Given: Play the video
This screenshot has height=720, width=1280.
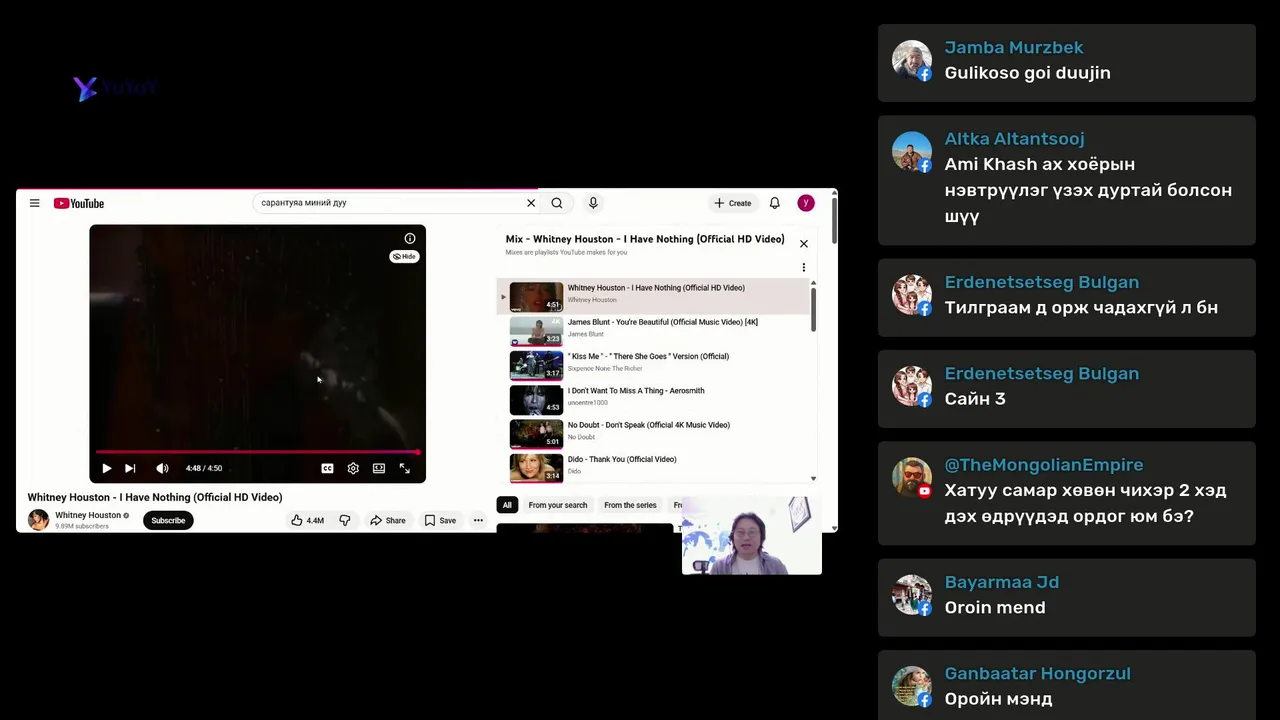Looking at the screenshot, I should point(106,468).
